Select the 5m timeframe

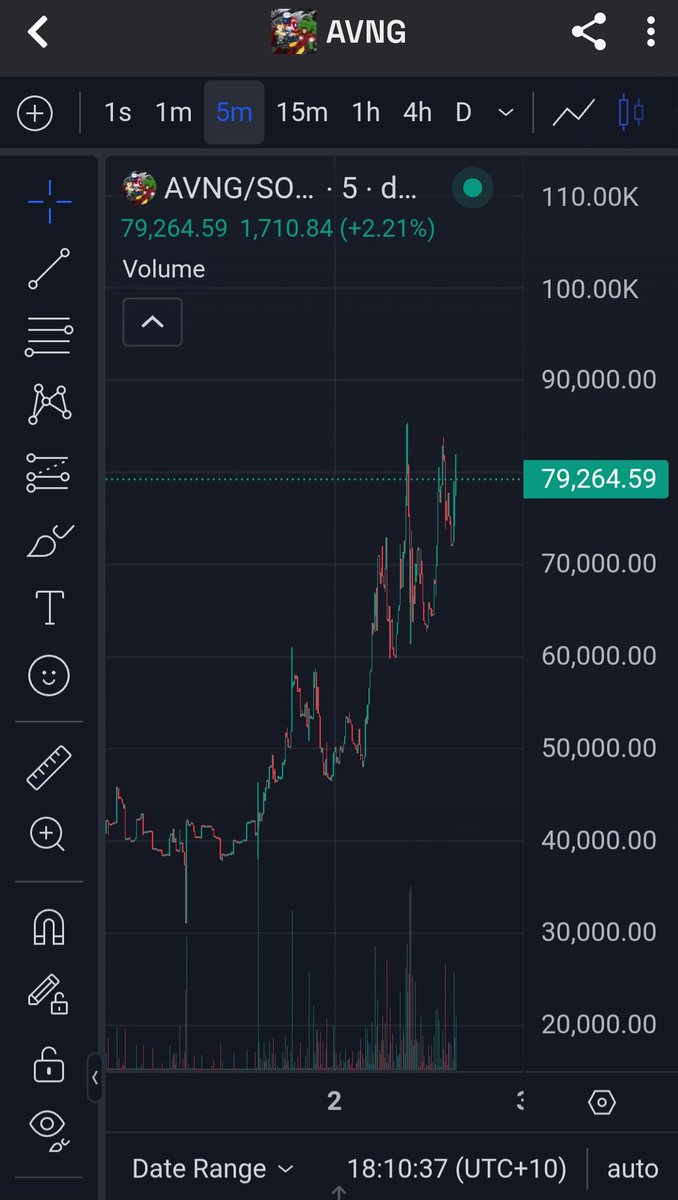coord(234,112)
